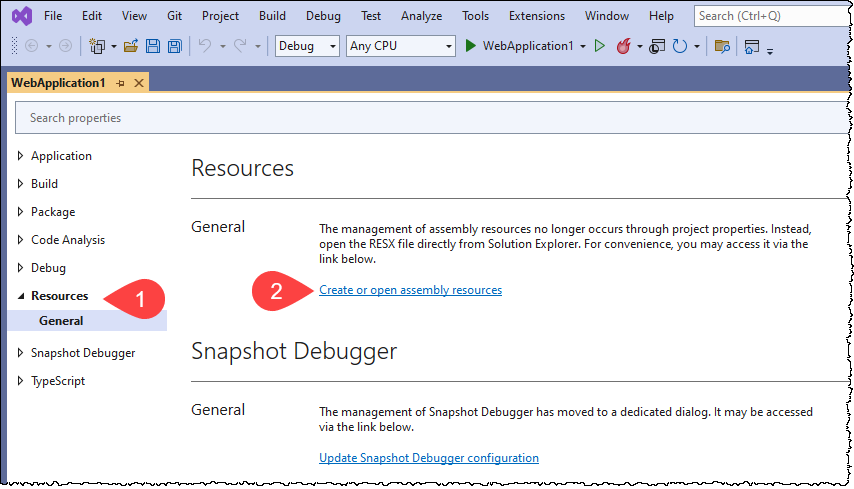Select General under Resources
The height and width of the screenshot is (489, 854).
coord(87,321)
